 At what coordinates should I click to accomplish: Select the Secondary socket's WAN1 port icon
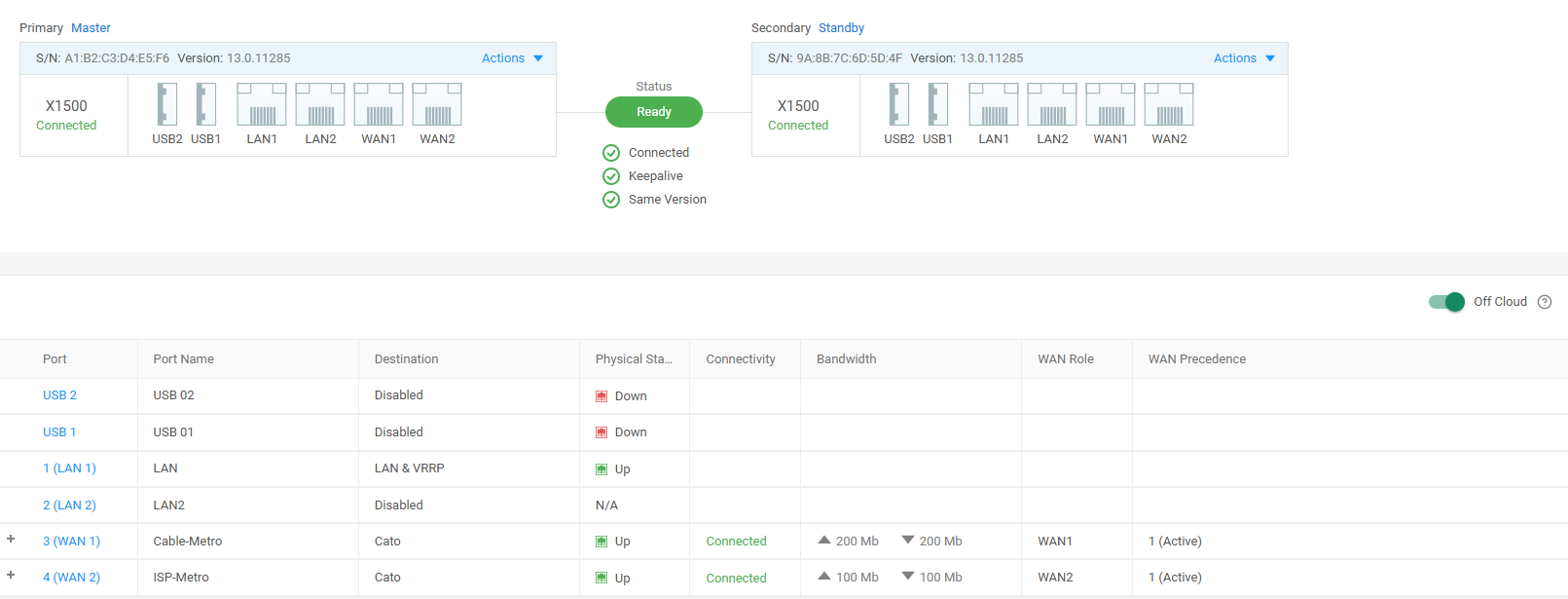coord(1111,104)
